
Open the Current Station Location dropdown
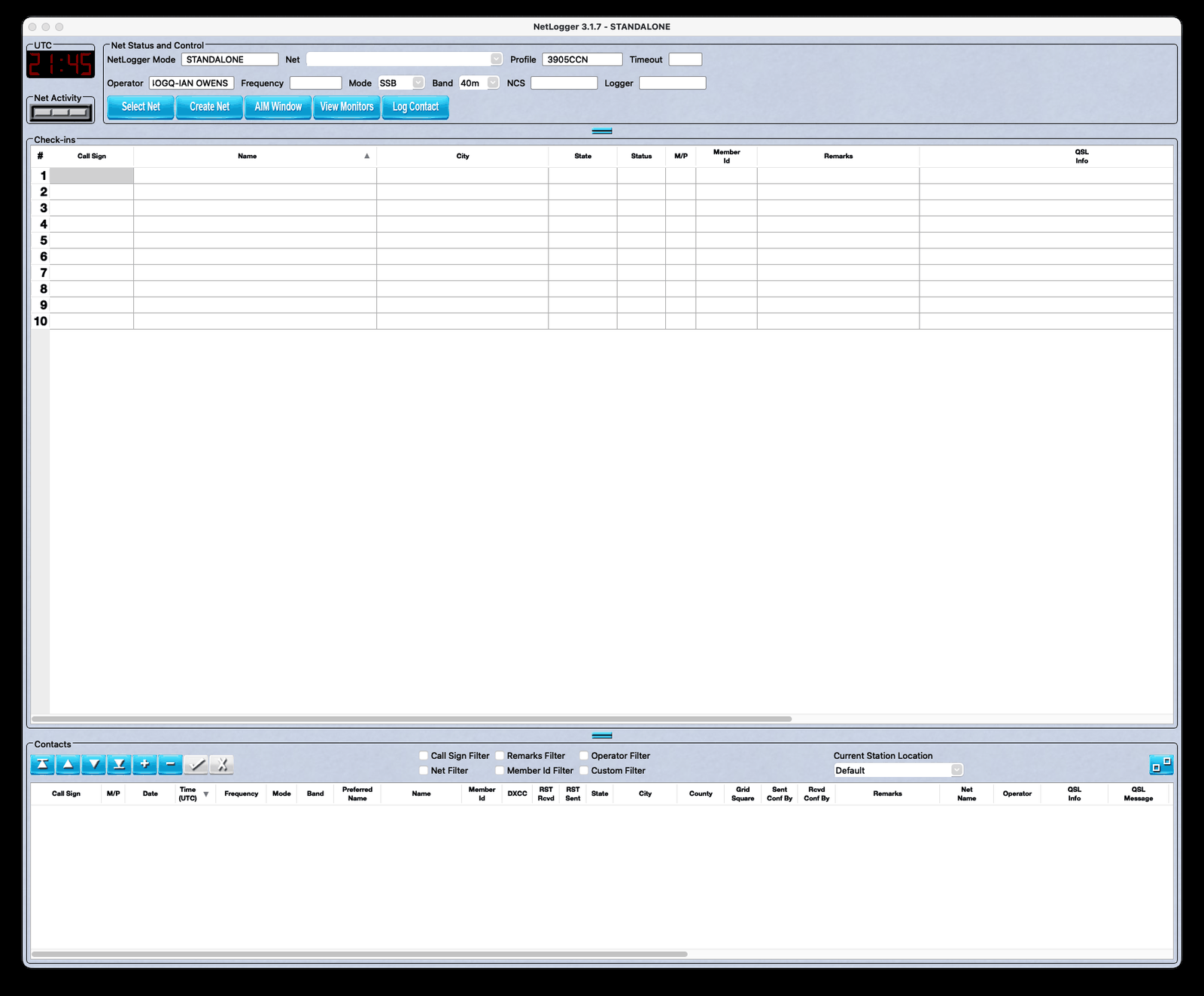click(898, 770)
